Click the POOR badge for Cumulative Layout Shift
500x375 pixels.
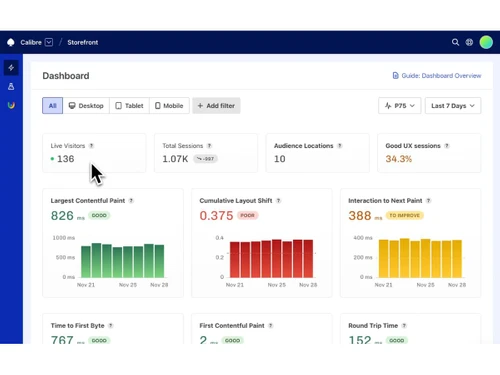click(x=248, y=215)
